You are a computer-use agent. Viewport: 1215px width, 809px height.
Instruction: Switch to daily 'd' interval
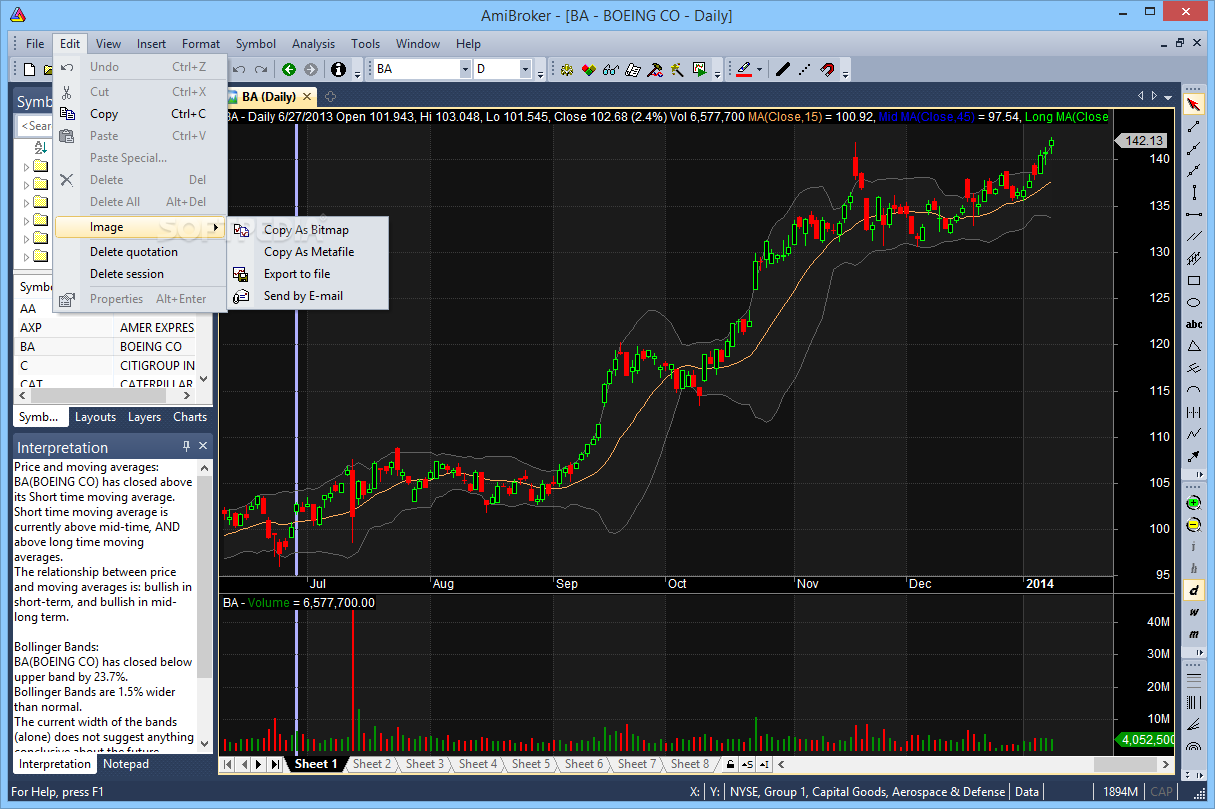1194,591
